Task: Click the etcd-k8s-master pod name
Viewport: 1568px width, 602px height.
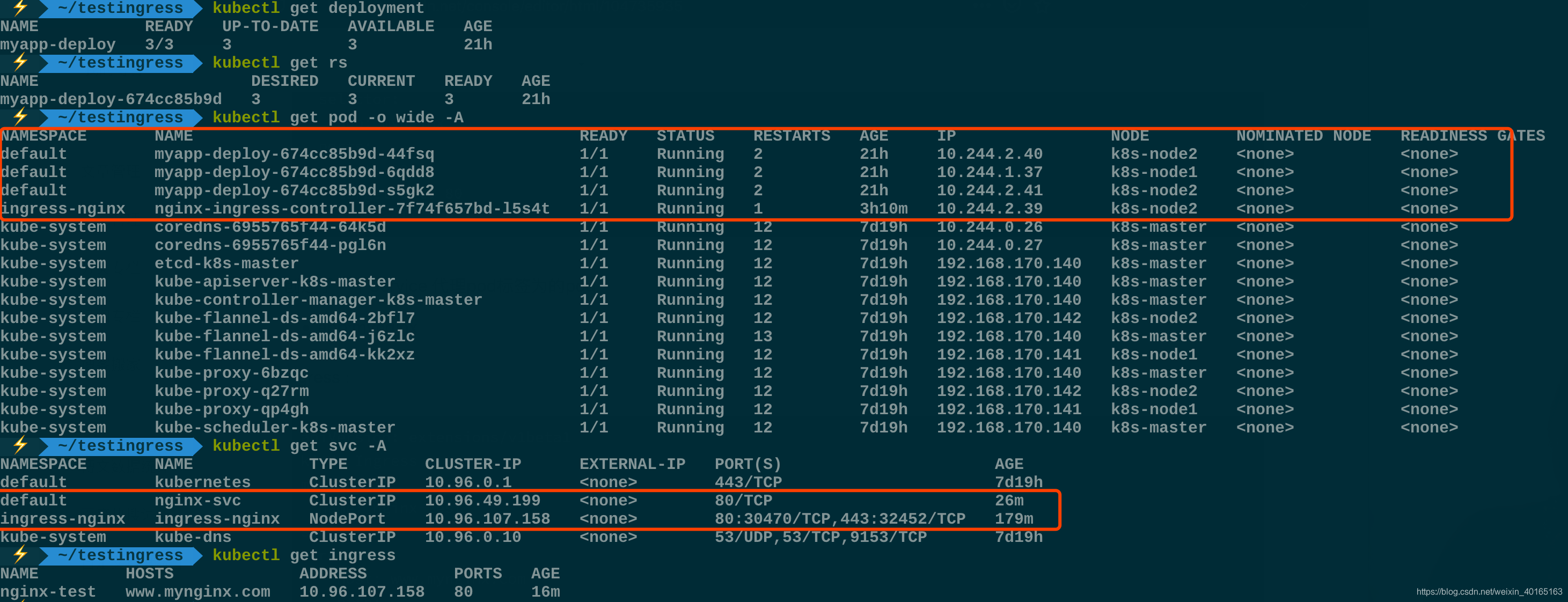Action: [x=226, y=263]
